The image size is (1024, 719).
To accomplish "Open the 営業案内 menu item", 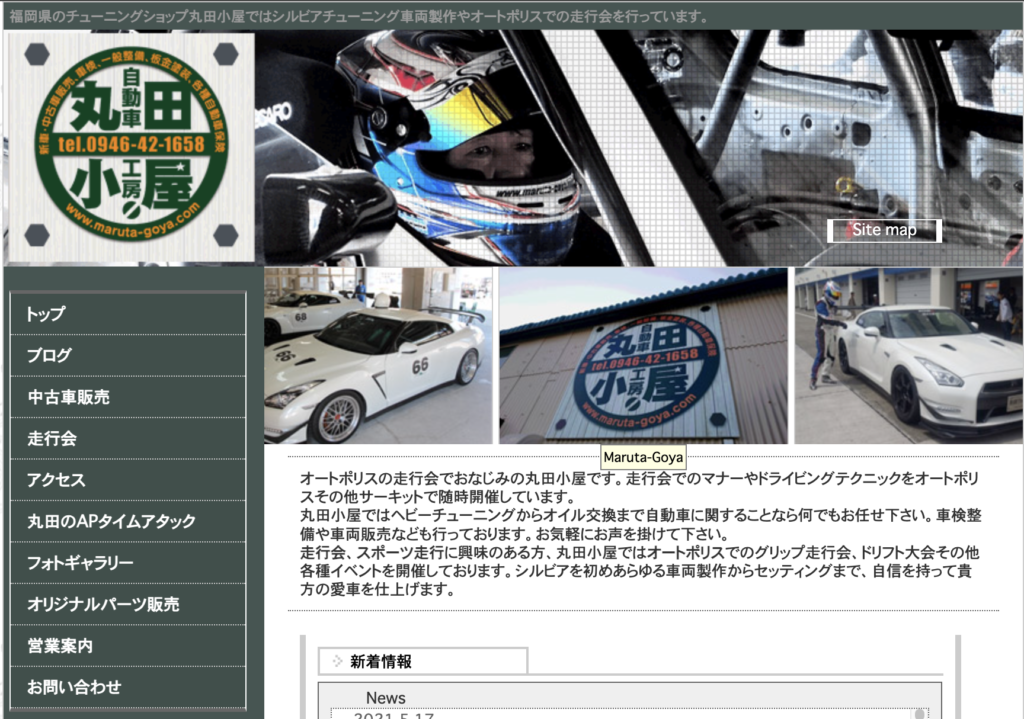I will pos(127,646).
